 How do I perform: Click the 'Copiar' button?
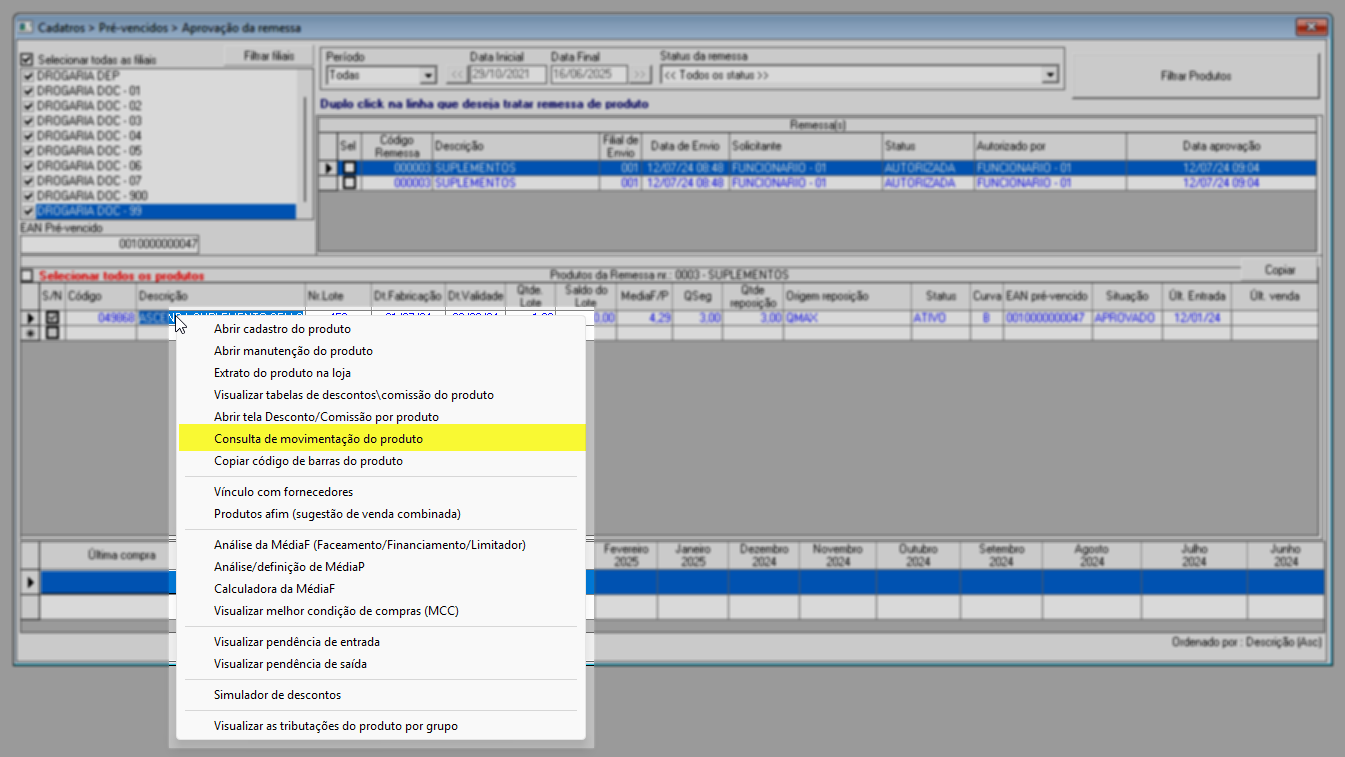1280,270
